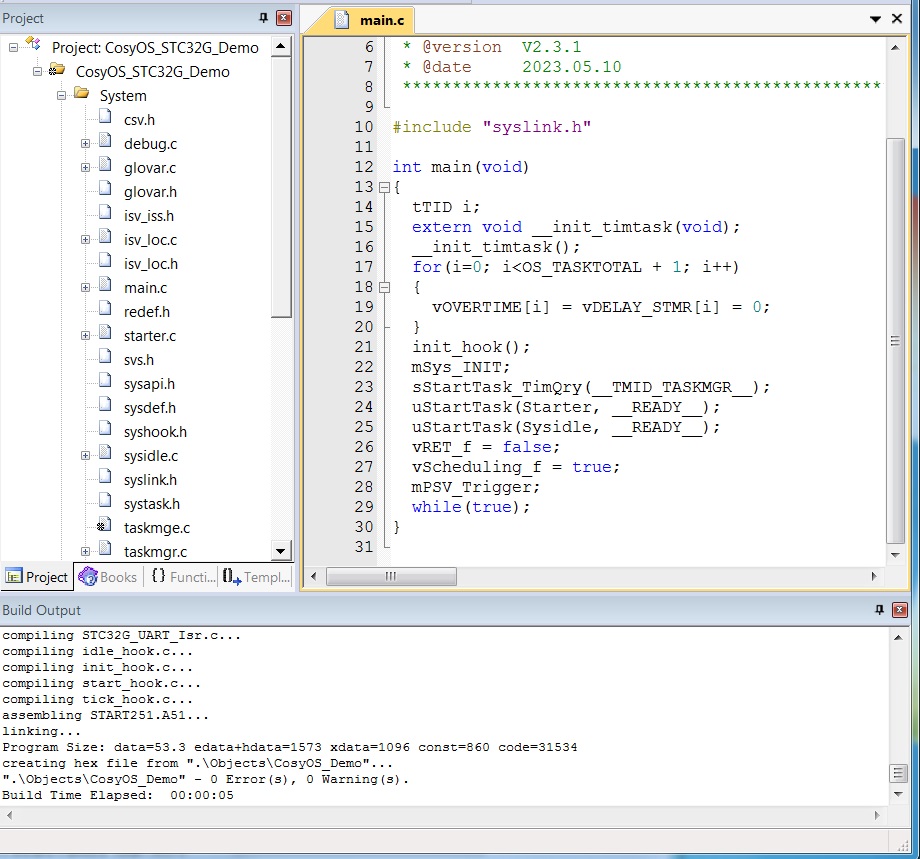Collapse the Project: CosyOS_STC32G_Demo root node
Screen dimensions: 920x859
coord(13,48)
